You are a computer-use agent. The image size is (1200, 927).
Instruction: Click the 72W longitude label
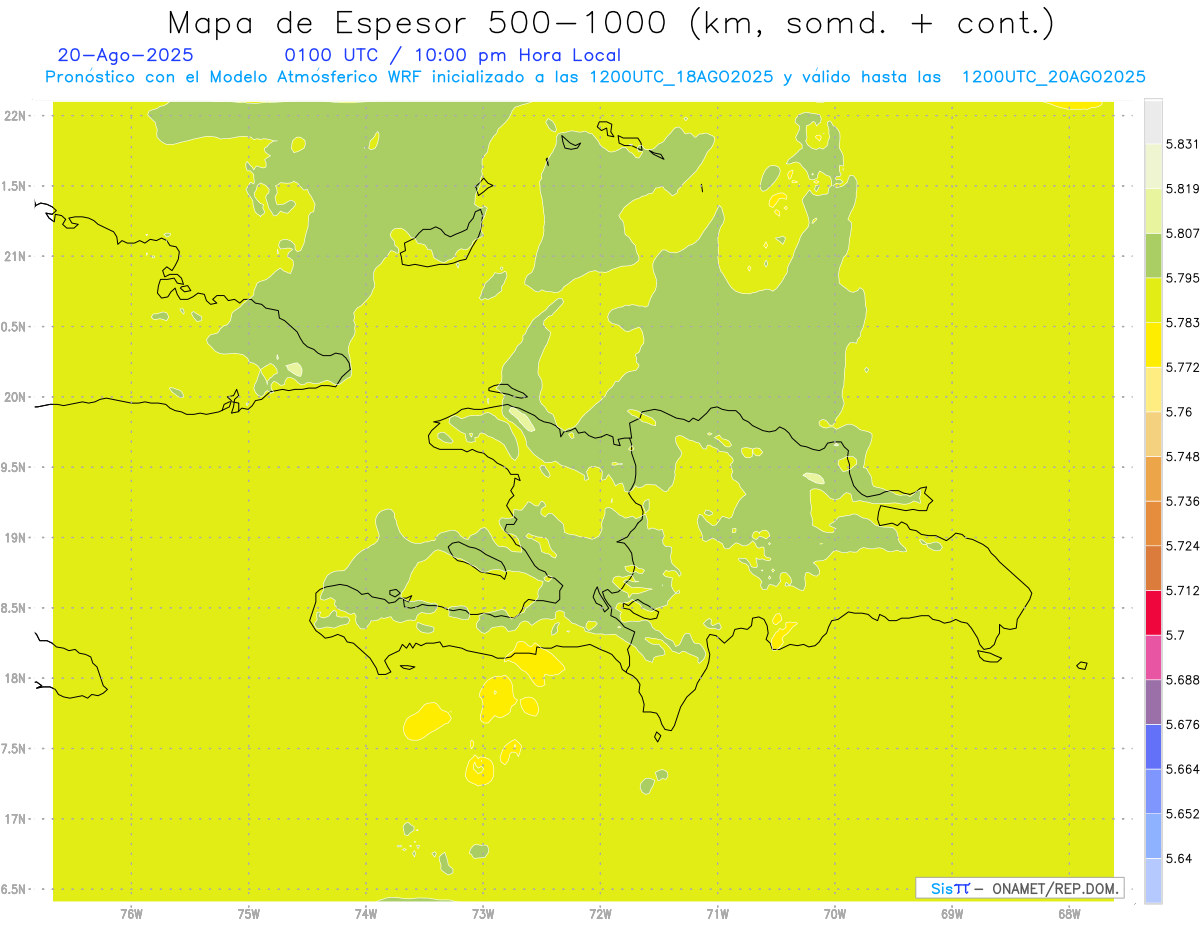(x=600, y=914)
